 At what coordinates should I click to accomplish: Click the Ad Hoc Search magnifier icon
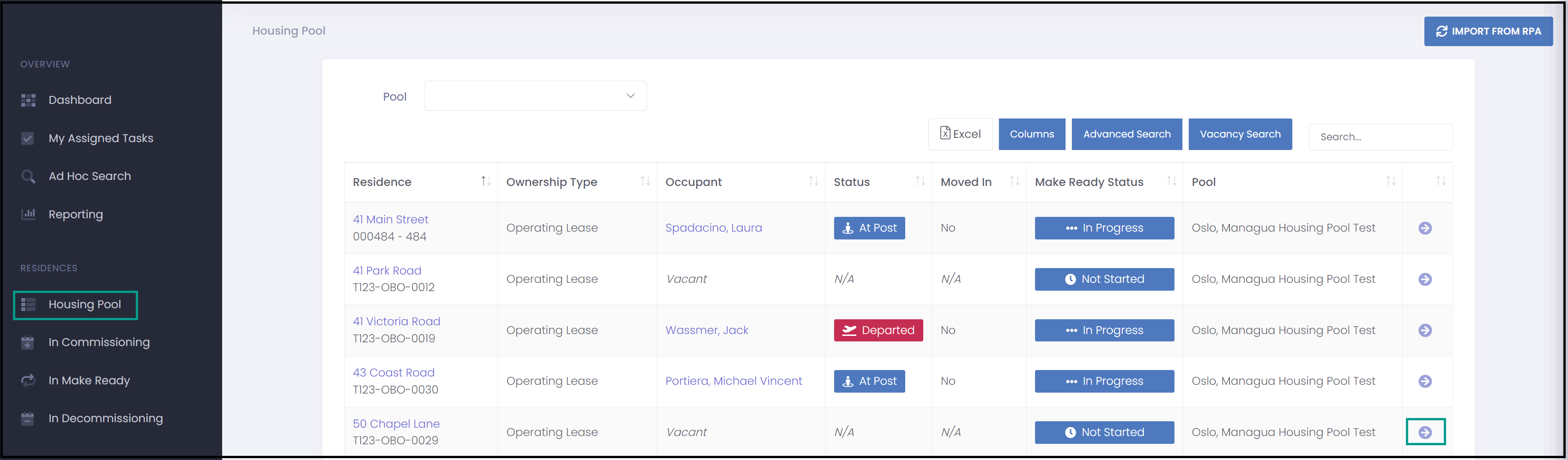28,176
